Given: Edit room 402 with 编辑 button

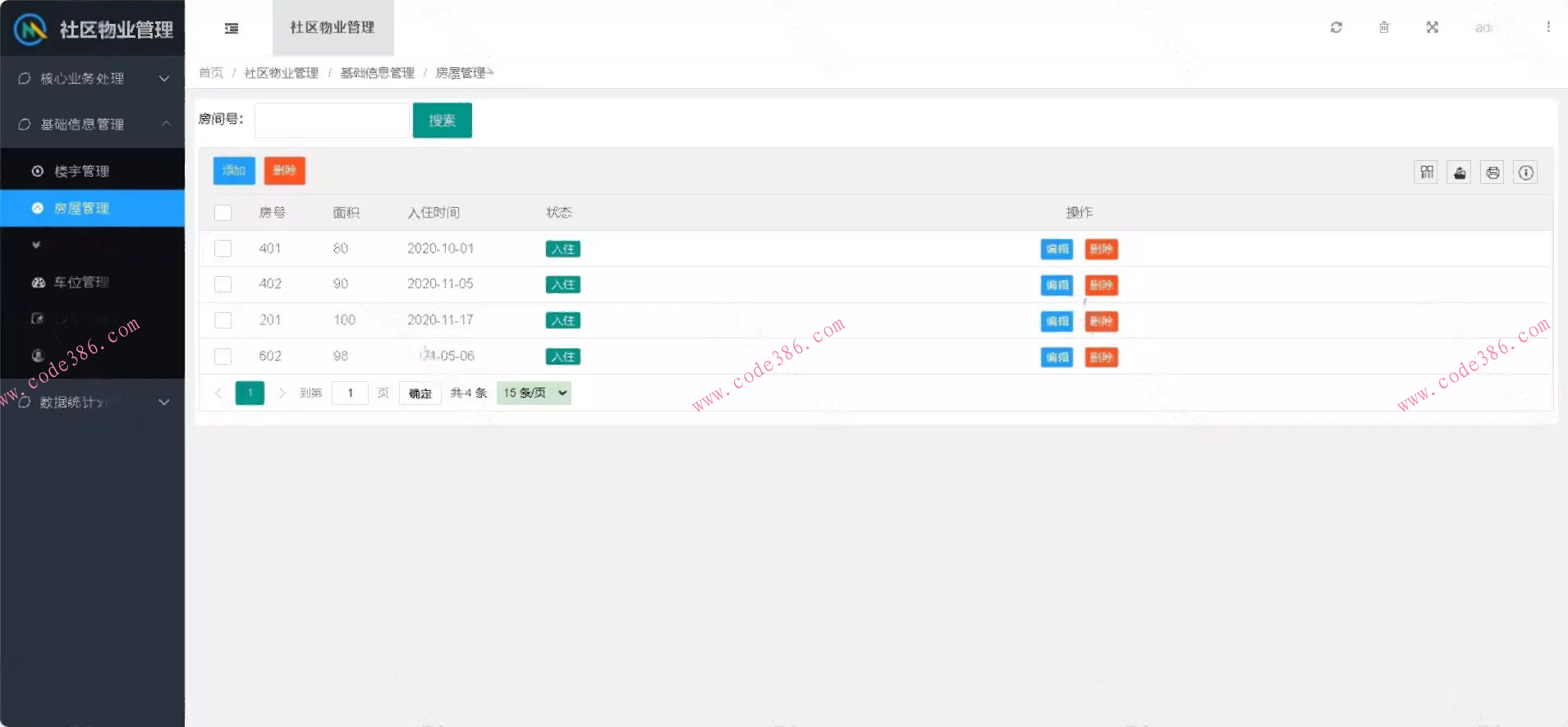Looking at the screenshot, I should point(1057,285).
